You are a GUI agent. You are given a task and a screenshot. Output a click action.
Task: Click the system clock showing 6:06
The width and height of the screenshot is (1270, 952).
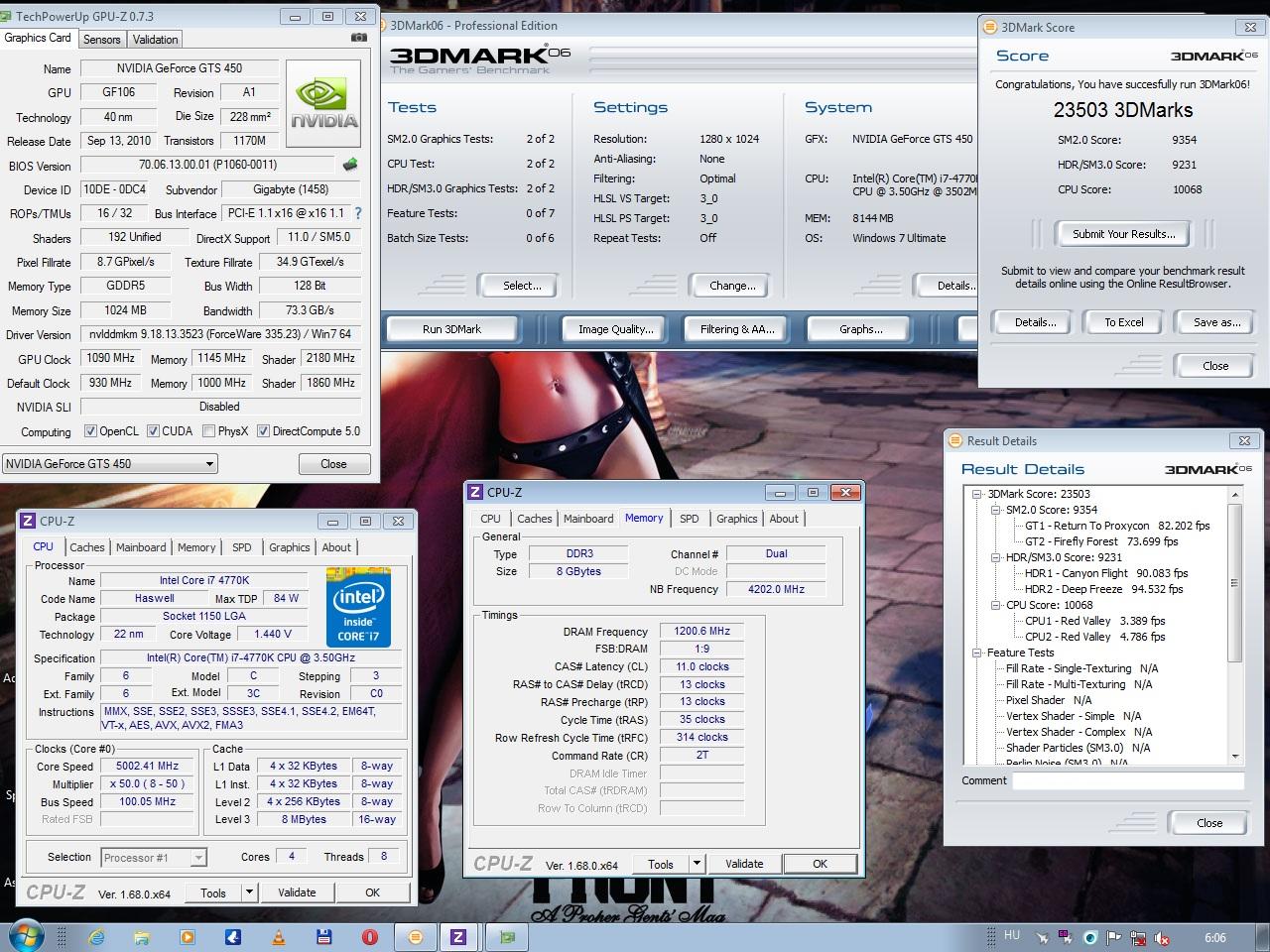(x=1215, y=937)
